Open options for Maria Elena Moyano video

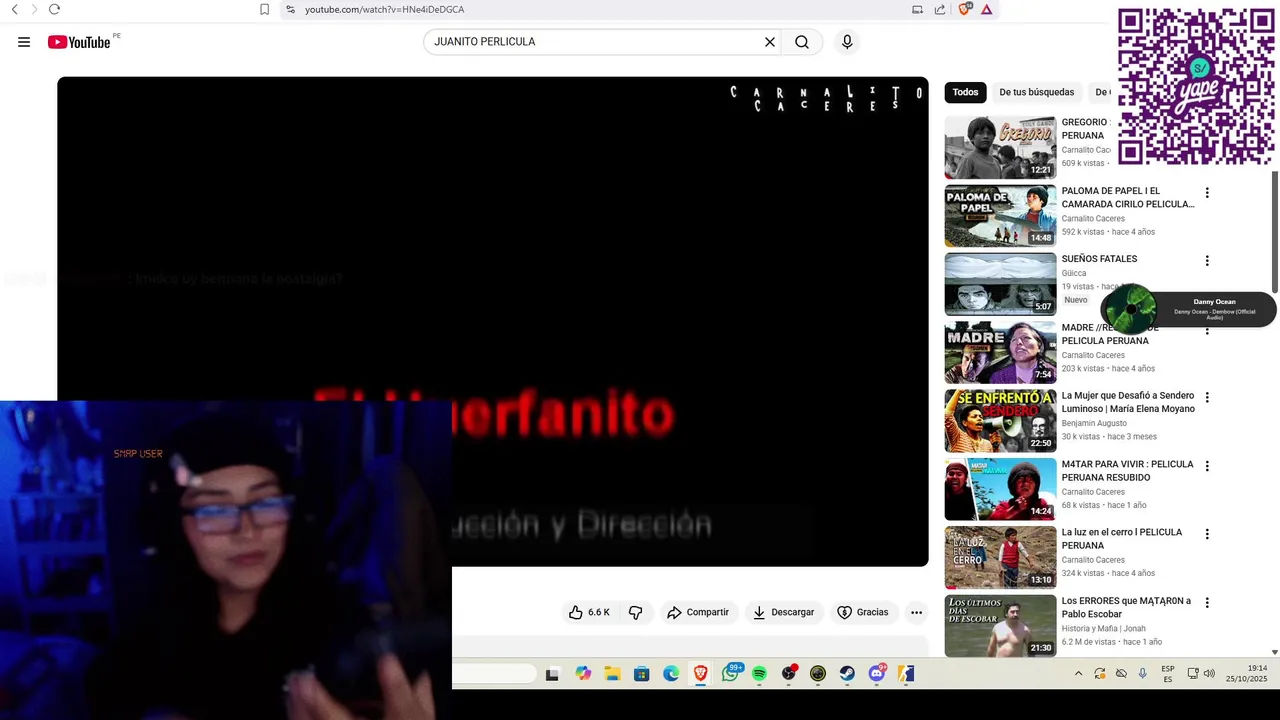click(x=1207, y=397)
